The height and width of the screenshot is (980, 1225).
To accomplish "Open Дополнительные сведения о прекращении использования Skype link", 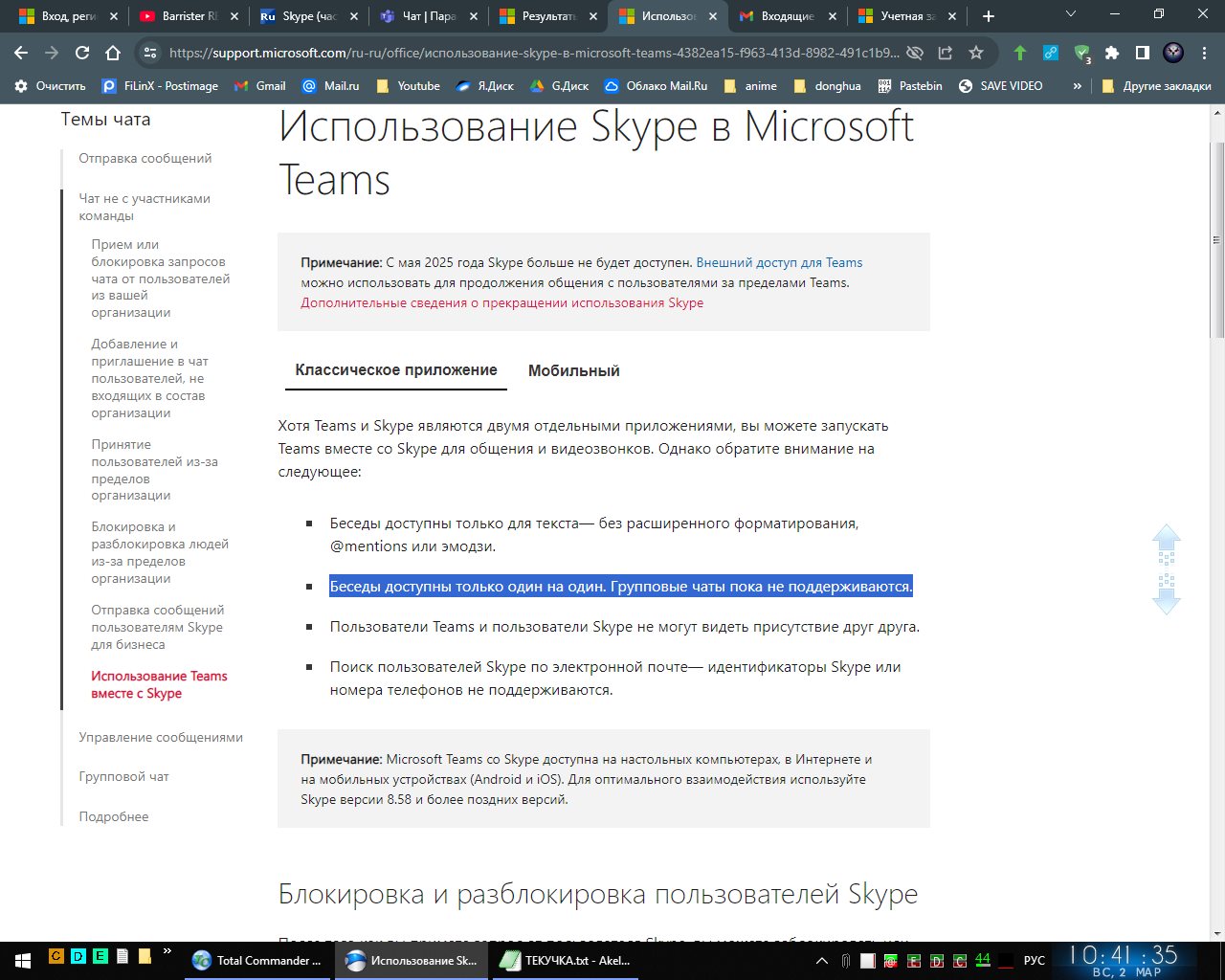I will (501, 302).
